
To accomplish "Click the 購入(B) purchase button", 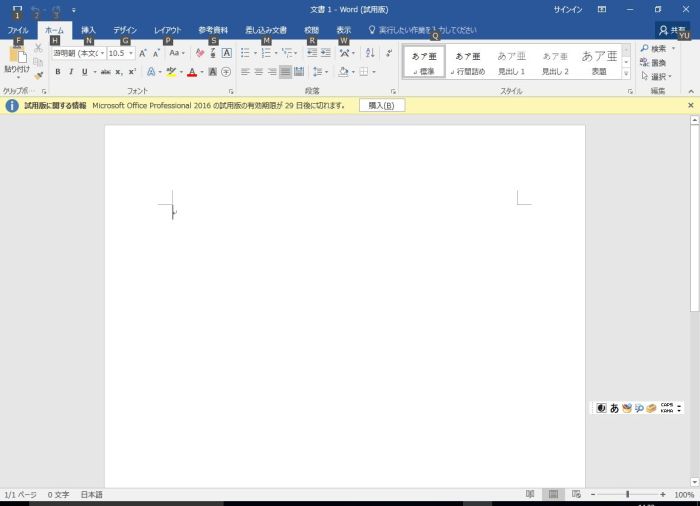I will tap(381, 105).
